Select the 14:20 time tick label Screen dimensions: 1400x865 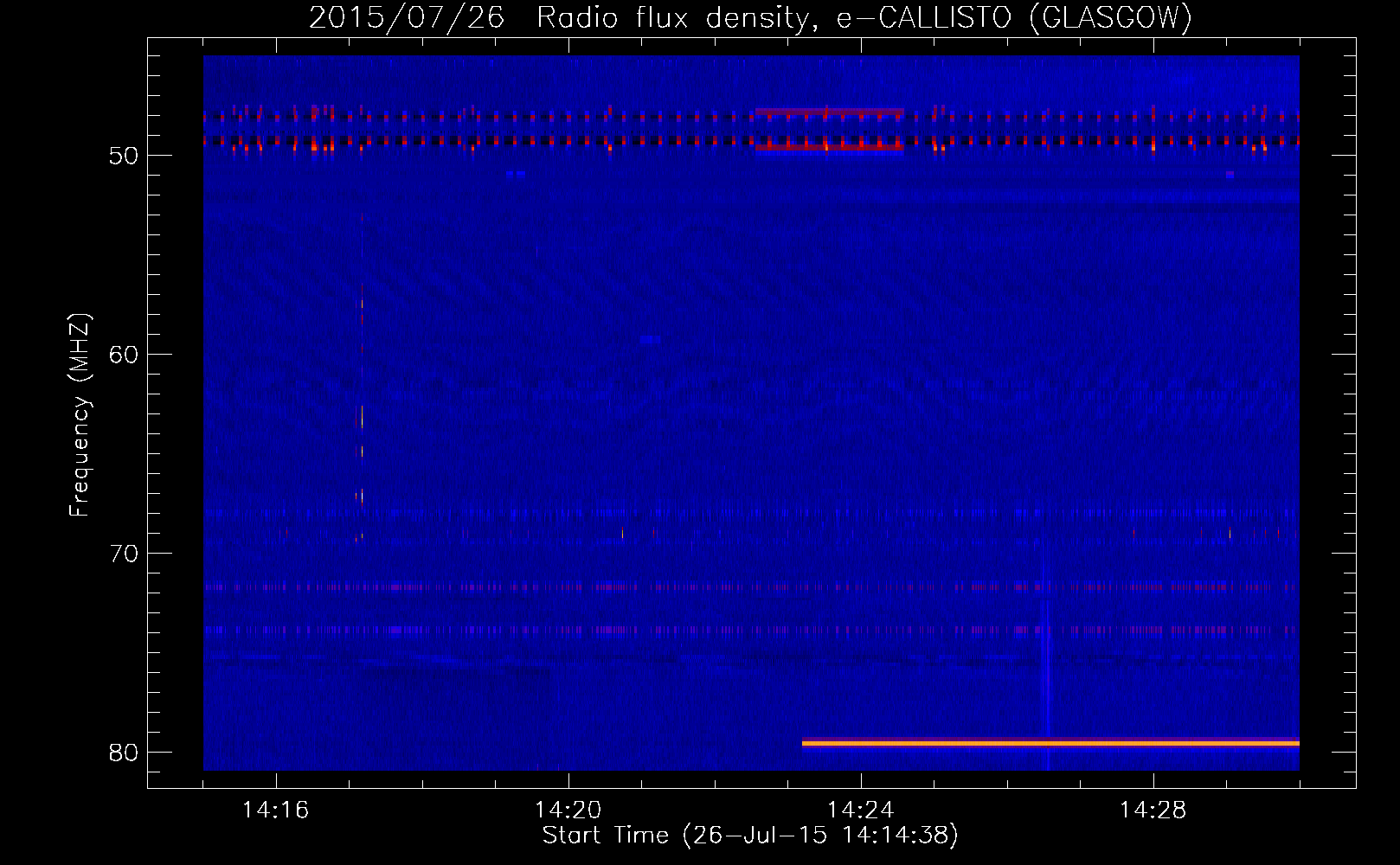tap(568, 811)
